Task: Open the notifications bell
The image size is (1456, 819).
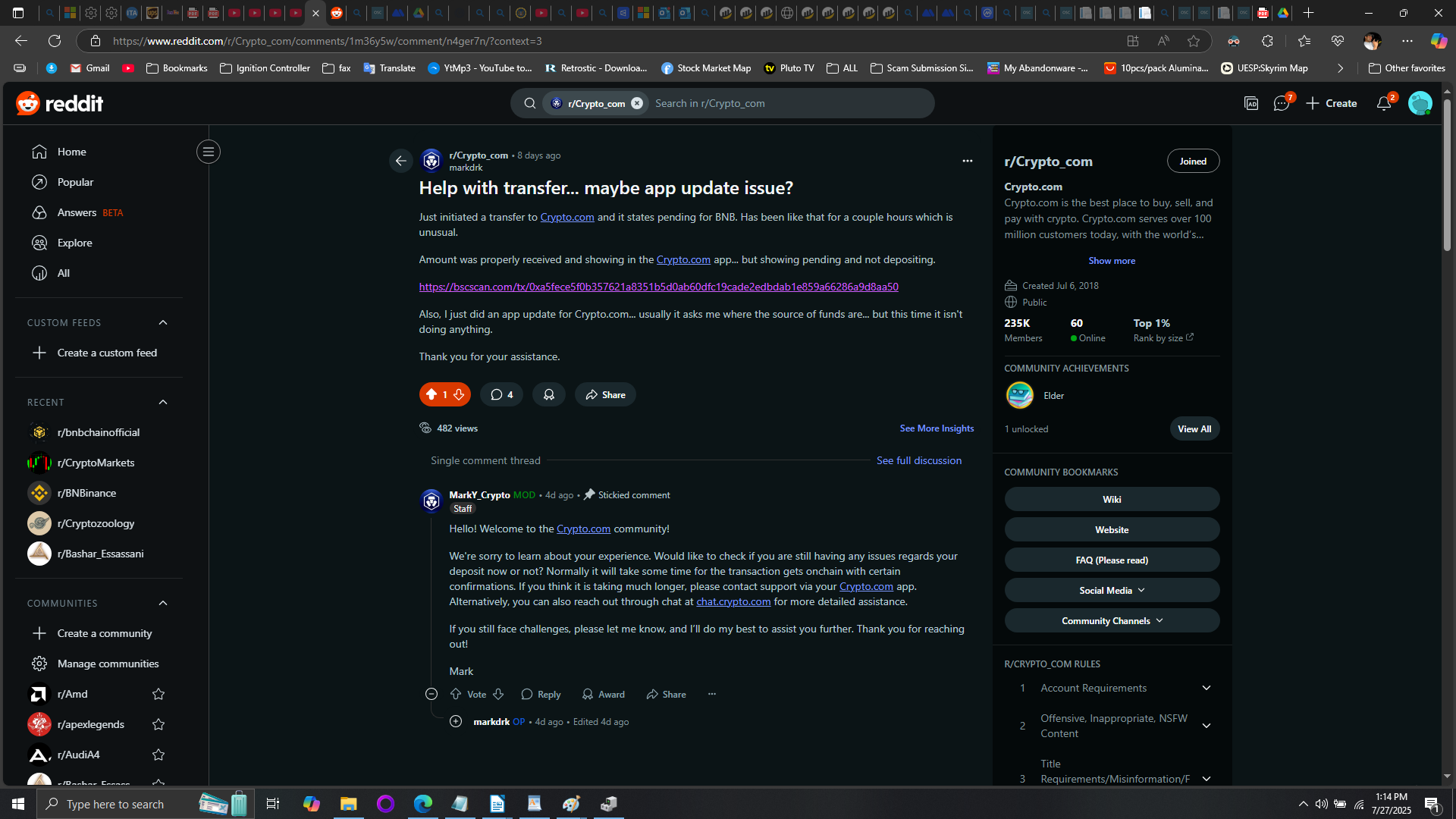Action: 1383,104
